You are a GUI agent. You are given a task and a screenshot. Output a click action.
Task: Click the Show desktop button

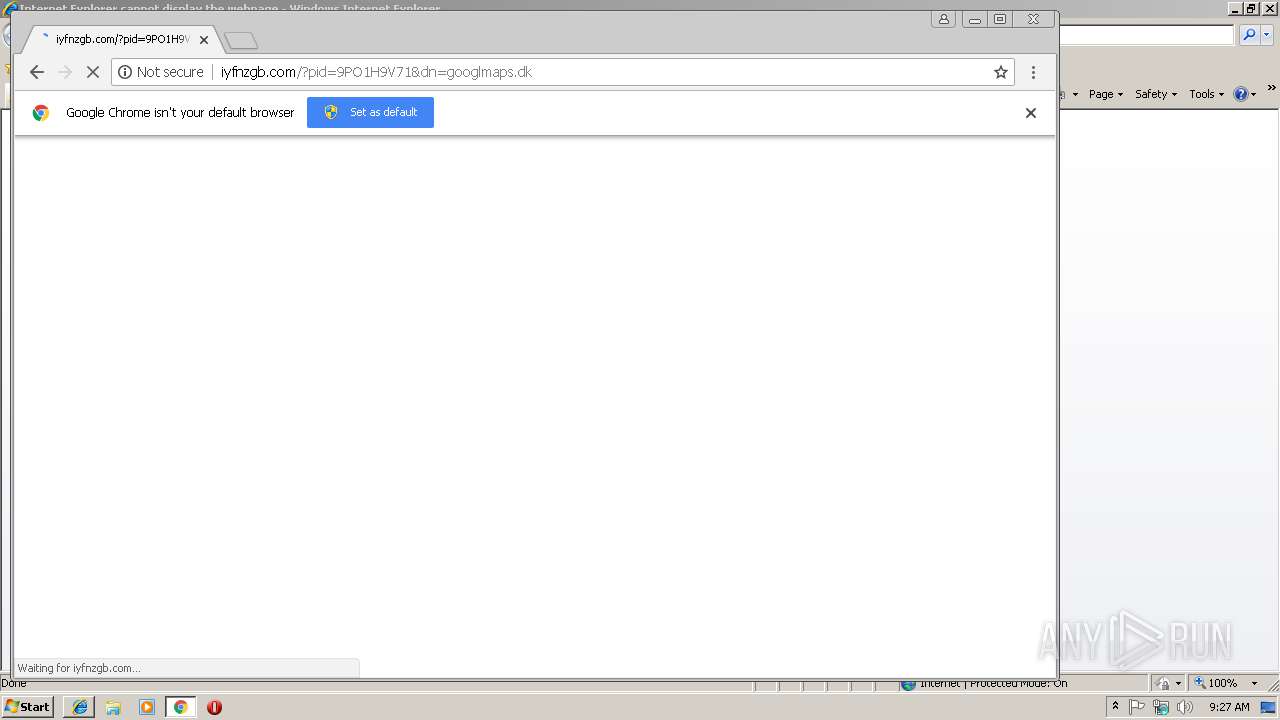(1269, 707)
